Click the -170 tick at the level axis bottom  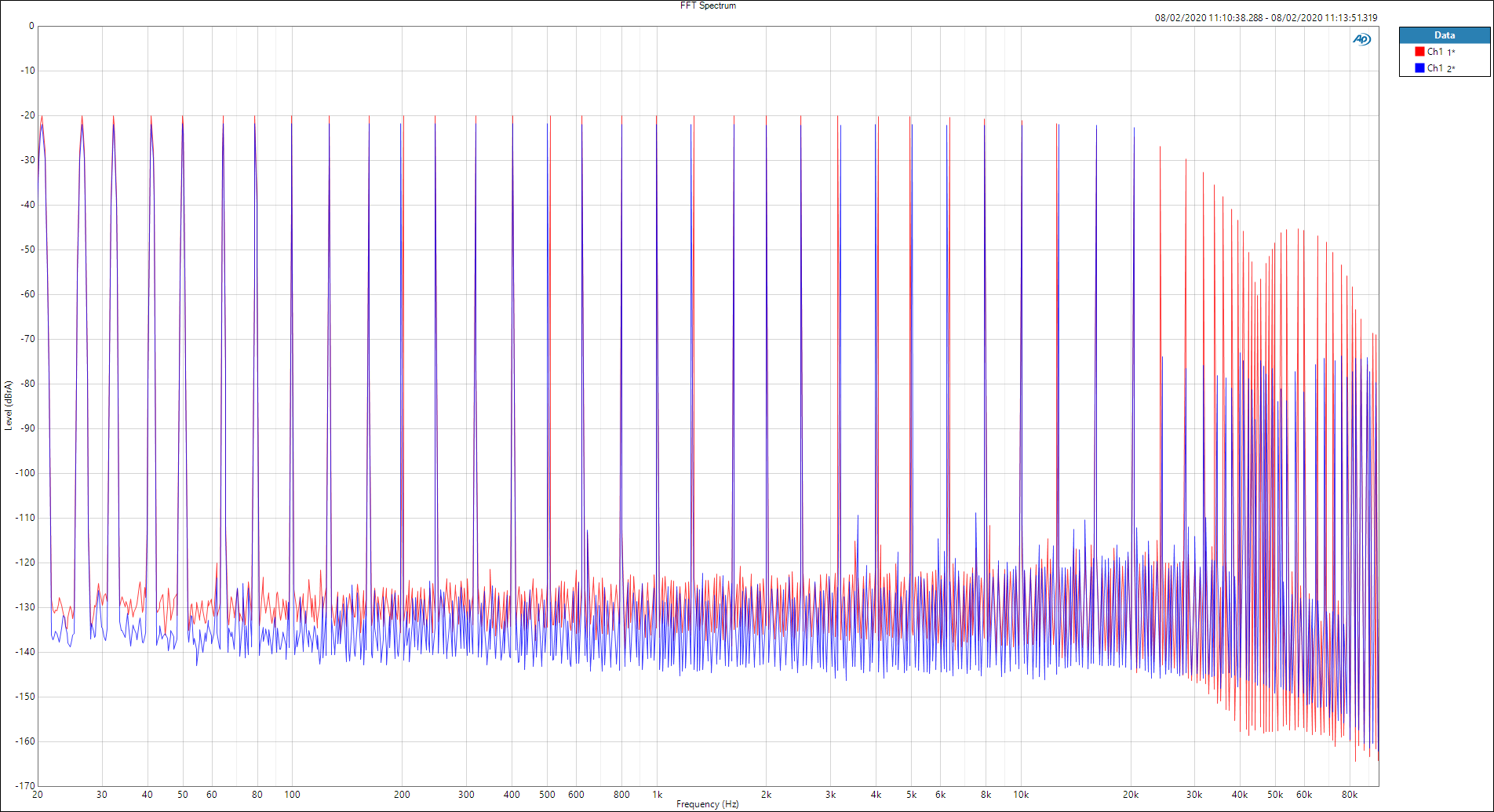[26, 785]
